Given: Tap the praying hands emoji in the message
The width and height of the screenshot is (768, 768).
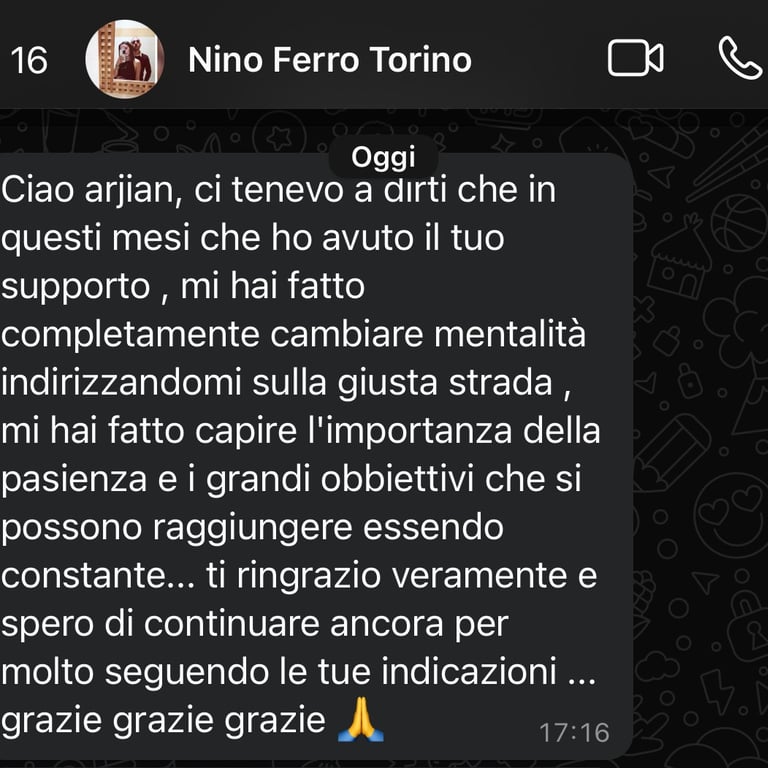Looking at the screenshot, I should pos(361,720).
